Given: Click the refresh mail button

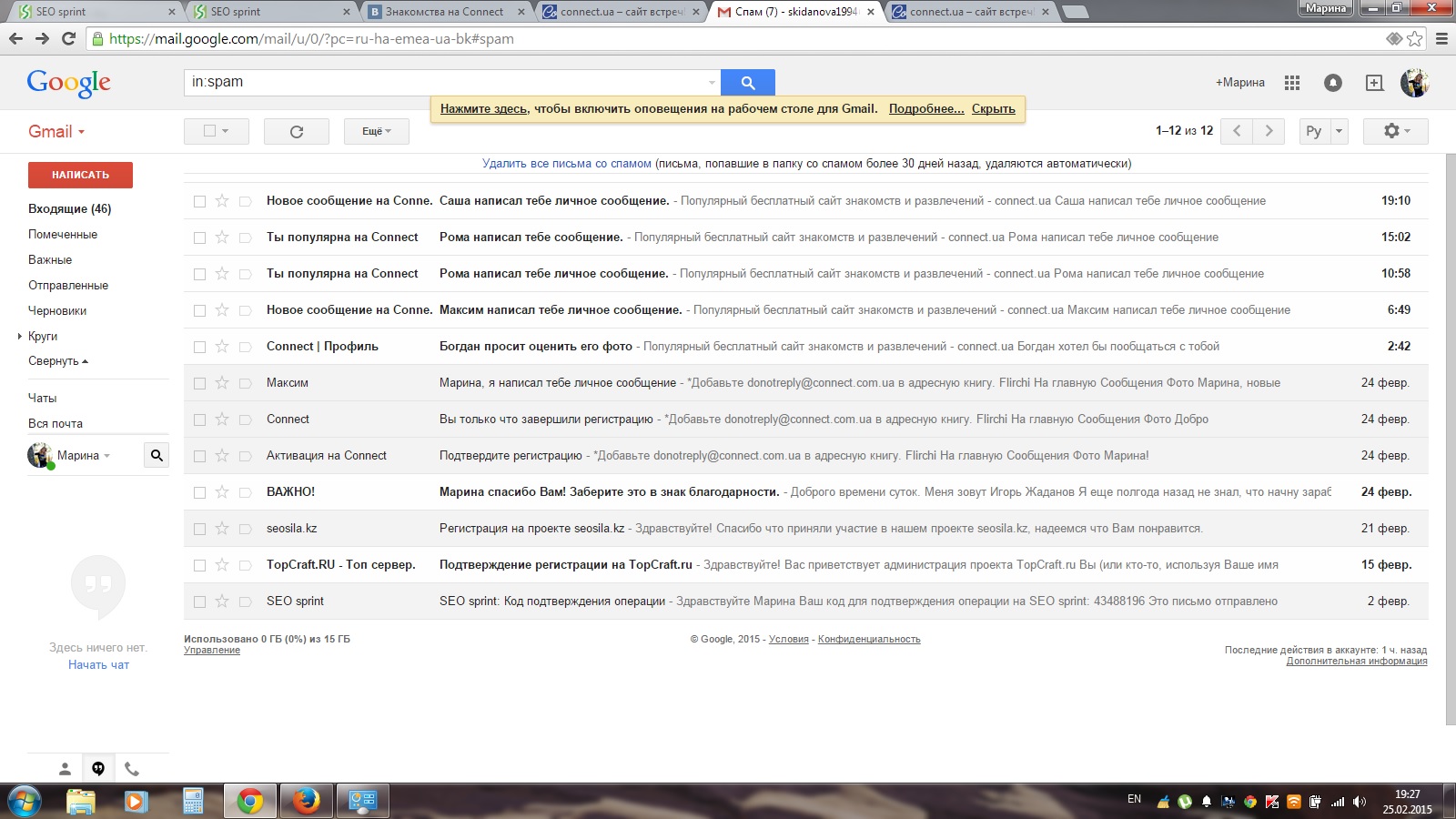Looking at the screenshot, I should click(x=297, y=131).
